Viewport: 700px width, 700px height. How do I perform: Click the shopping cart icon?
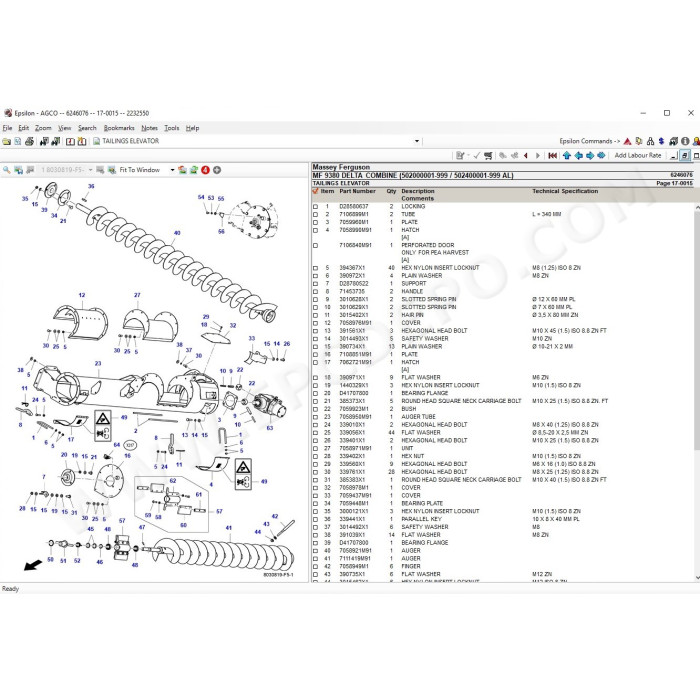pos(488,156)
